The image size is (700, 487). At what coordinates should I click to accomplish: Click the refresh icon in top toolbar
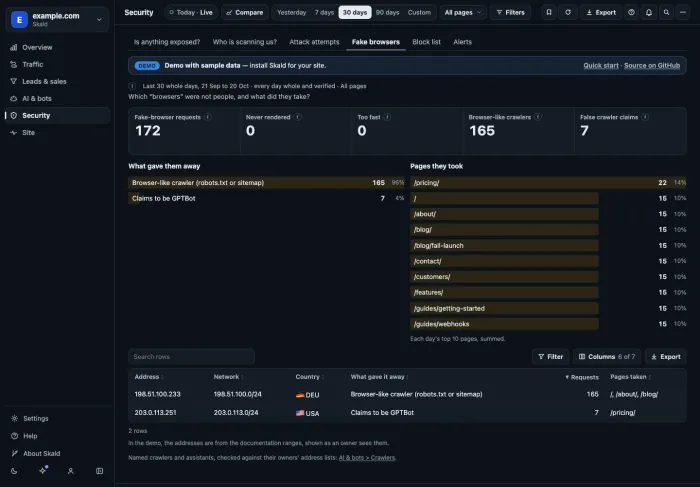coord(568,12)
